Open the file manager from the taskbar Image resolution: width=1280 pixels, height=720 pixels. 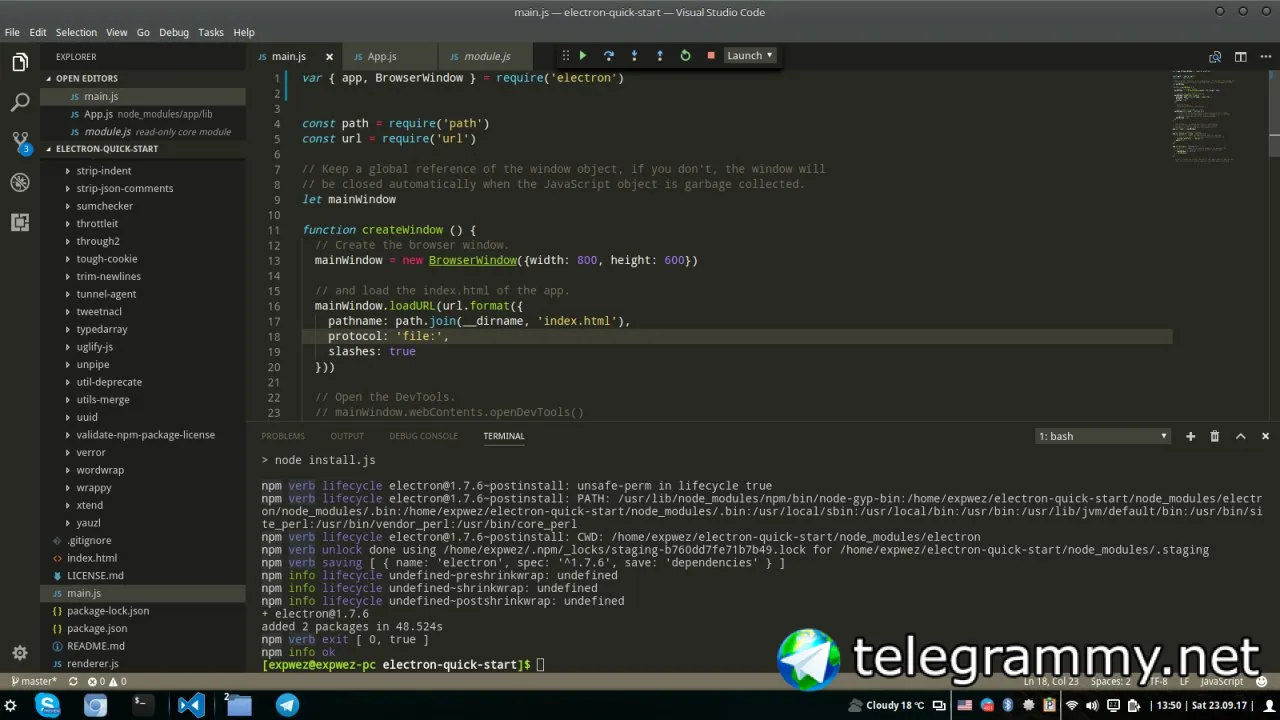[x=238, y=705]
